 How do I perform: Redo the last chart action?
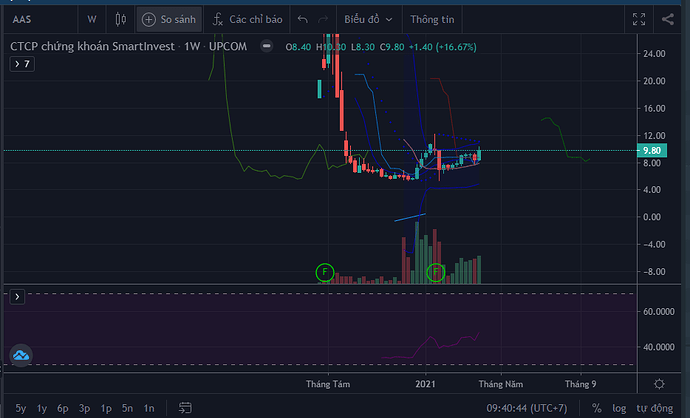click(323, 19)
